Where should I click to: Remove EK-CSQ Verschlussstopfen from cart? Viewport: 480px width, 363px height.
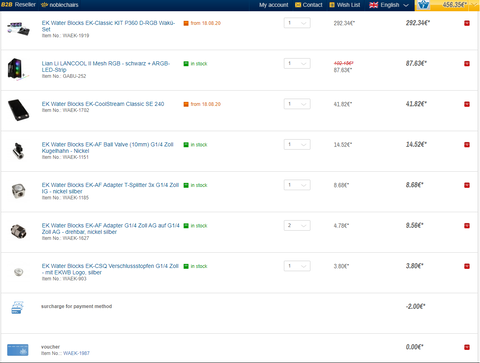[467, 266]
